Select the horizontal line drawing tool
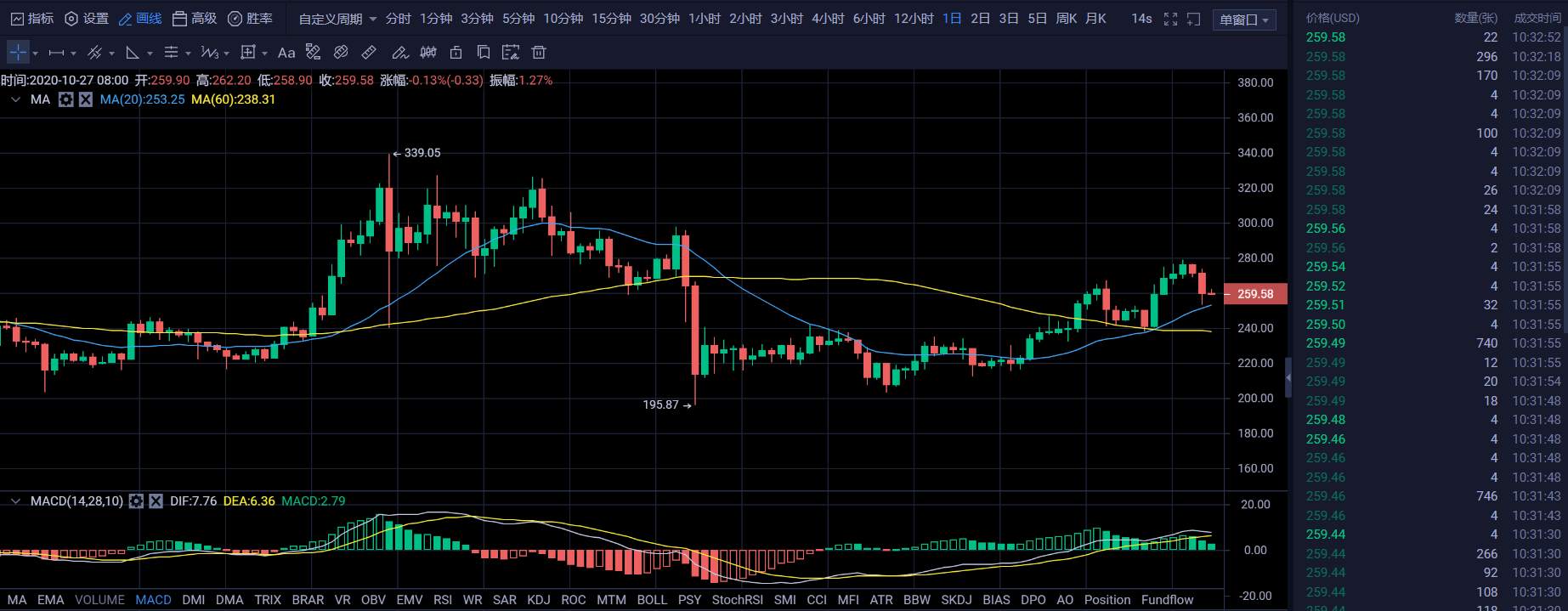Image resolution: width=1568 pixels, height=611 pixels. (56, 53)
